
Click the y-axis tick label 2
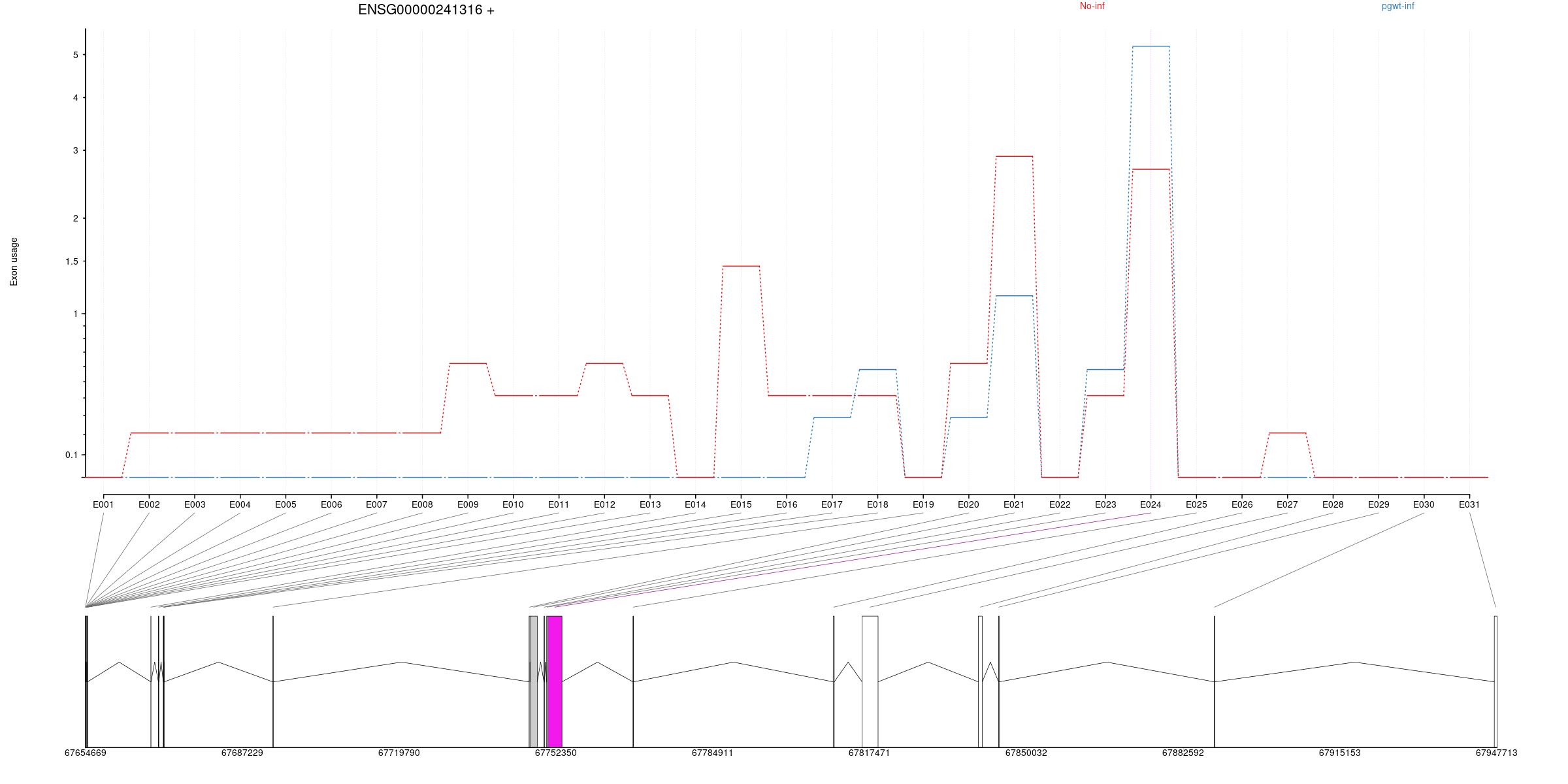pos(76,218)
